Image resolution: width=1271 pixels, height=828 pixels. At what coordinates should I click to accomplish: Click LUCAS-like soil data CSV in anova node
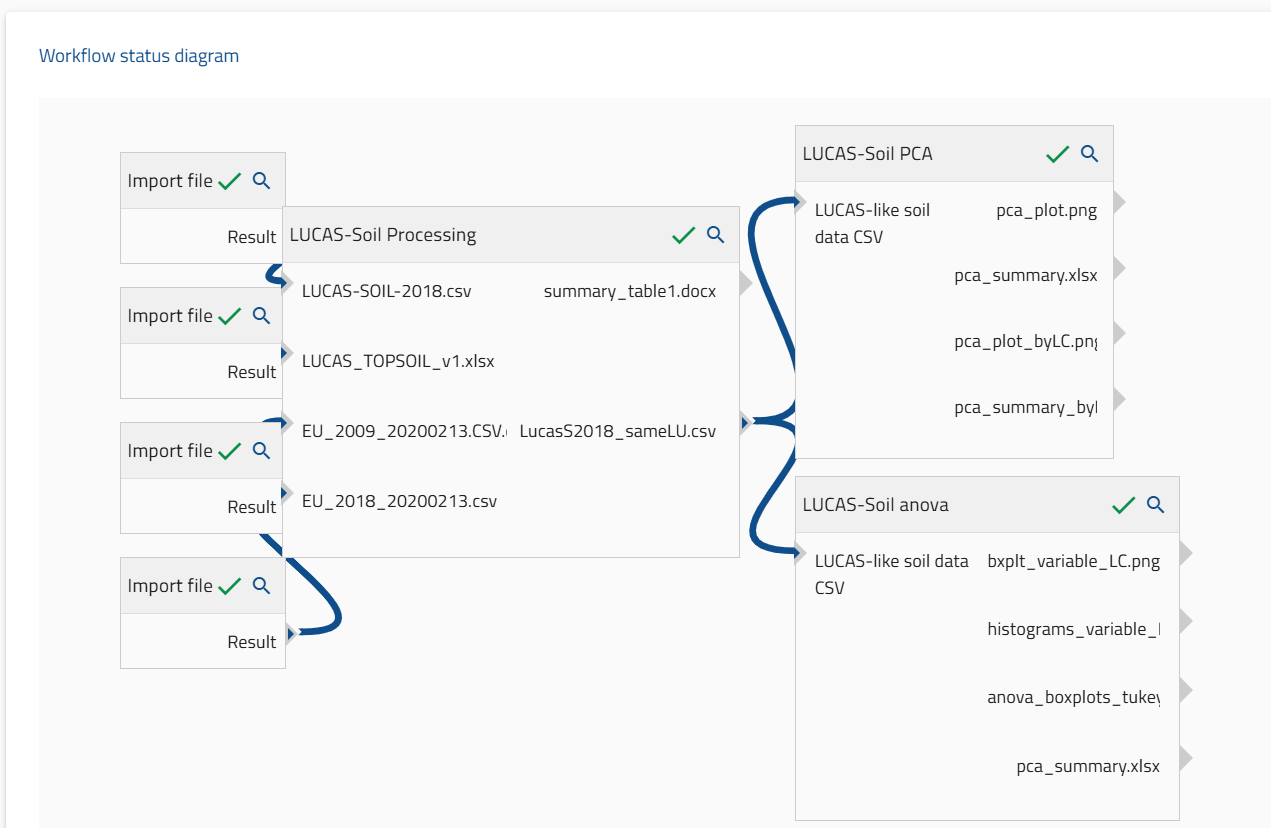(892, 575)
